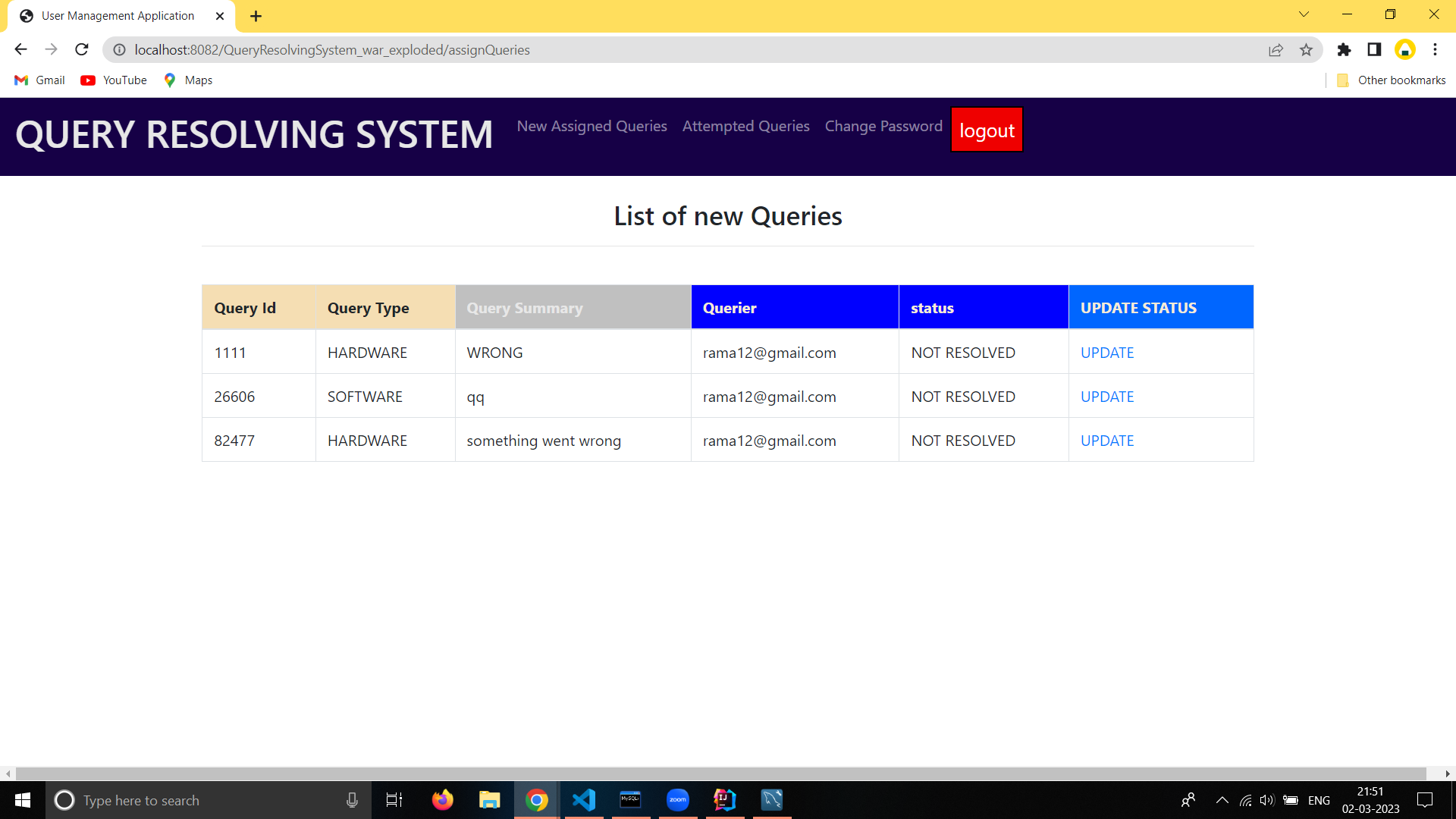Go to Attempted Queries page

pyautogui.click(x=745, y=127)
